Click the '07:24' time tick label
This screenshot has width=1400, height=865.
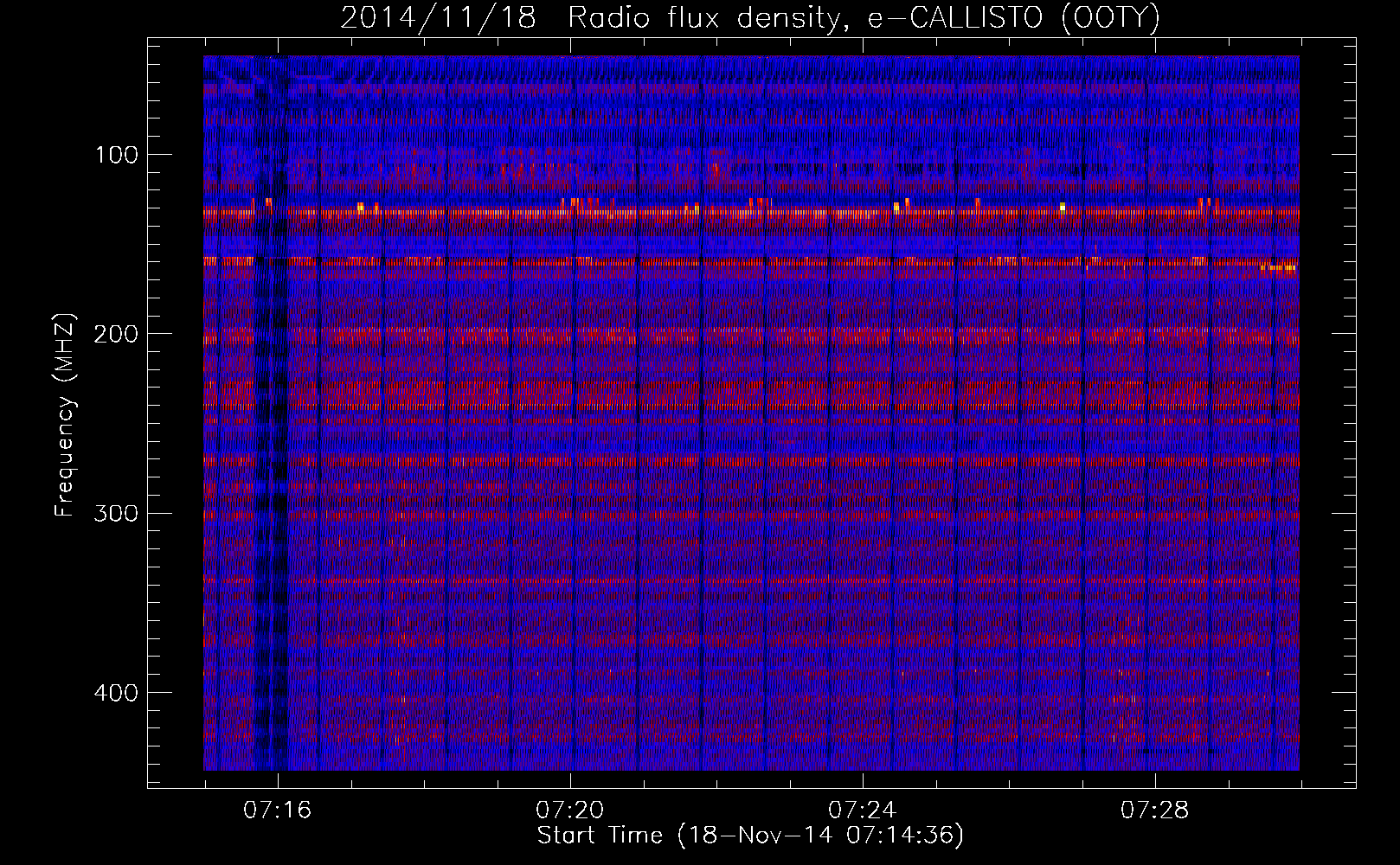(x=863, y=811)
